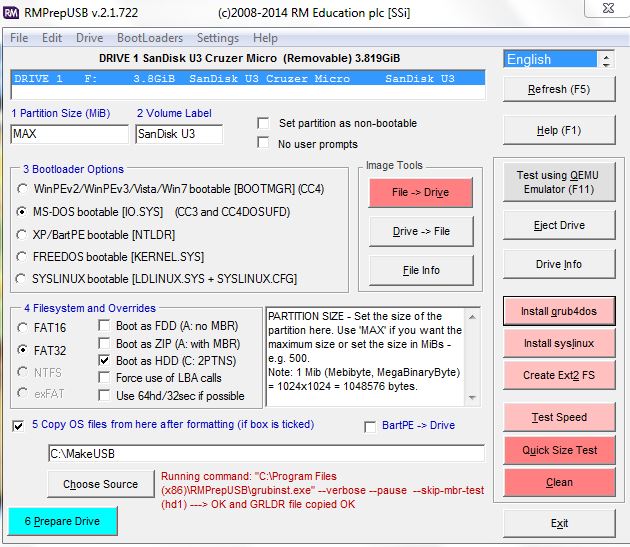This screenshot has height=547, width=630.
Task: Select DRIVE 1 SanDisk row in drive list
Action: click(248, 78)
